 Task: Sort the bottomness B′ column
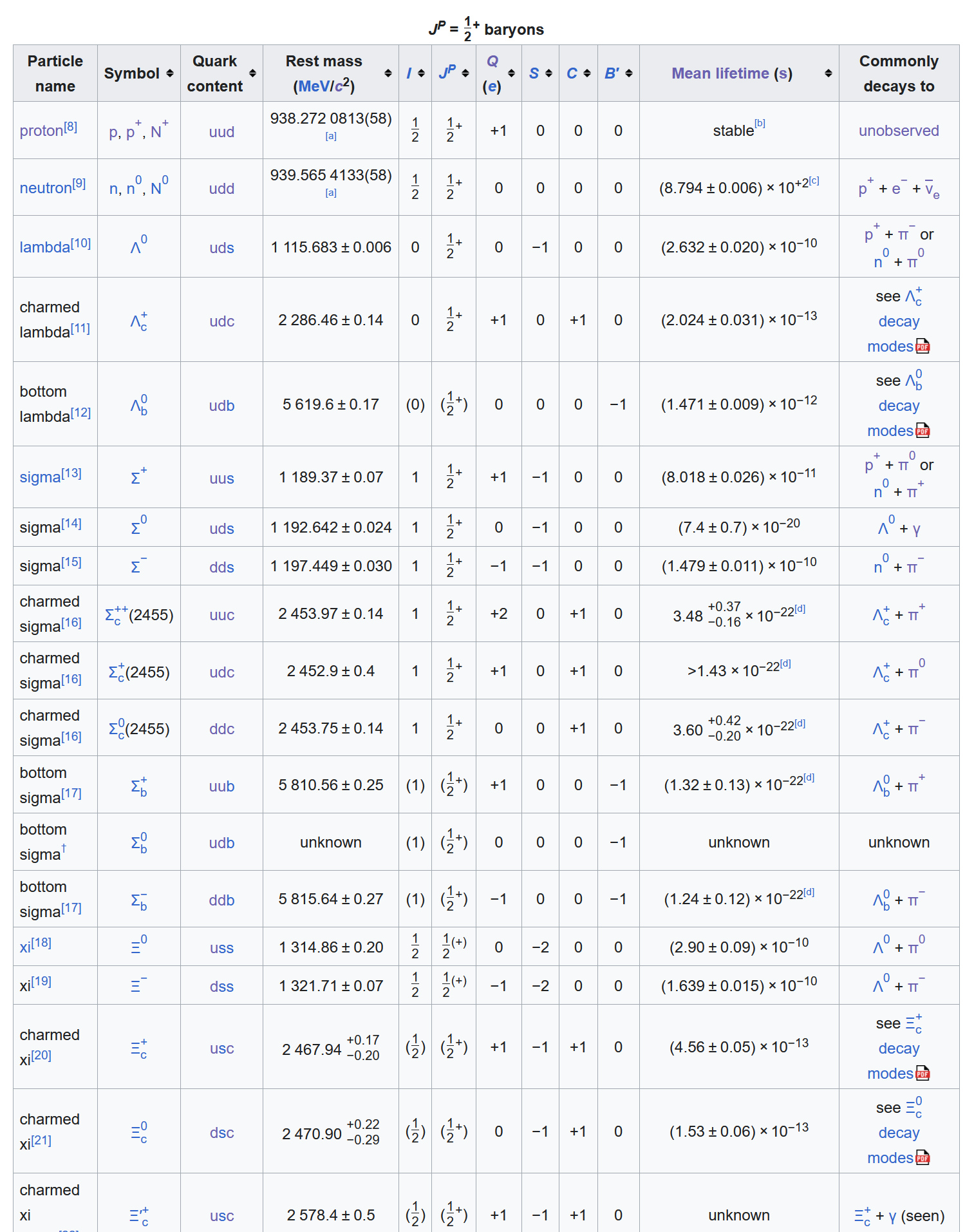[x=629, y=73]
